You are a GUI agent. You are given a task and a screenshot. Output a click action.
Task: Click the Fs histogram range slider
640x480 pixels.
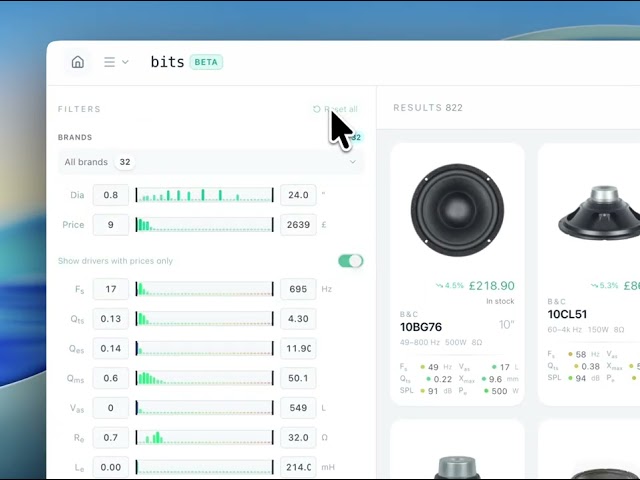point(204,289)
